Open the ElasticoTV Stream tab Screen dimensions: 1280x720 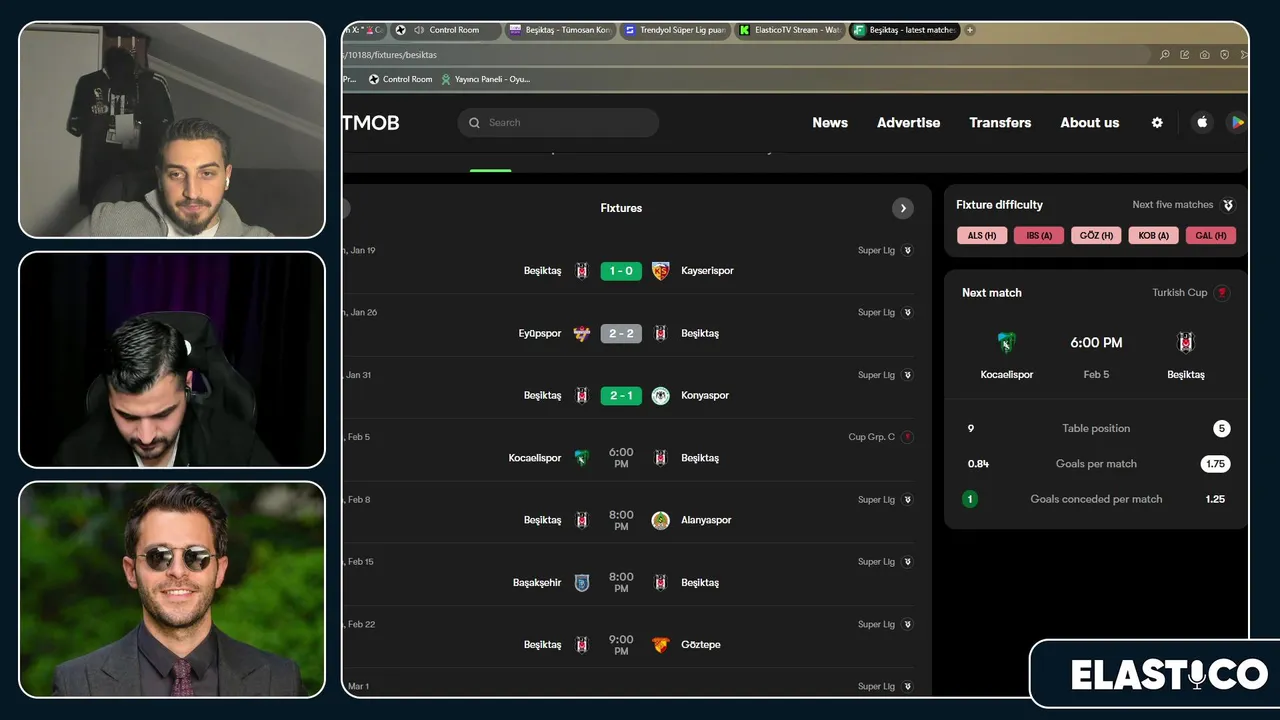pos(790,30)
